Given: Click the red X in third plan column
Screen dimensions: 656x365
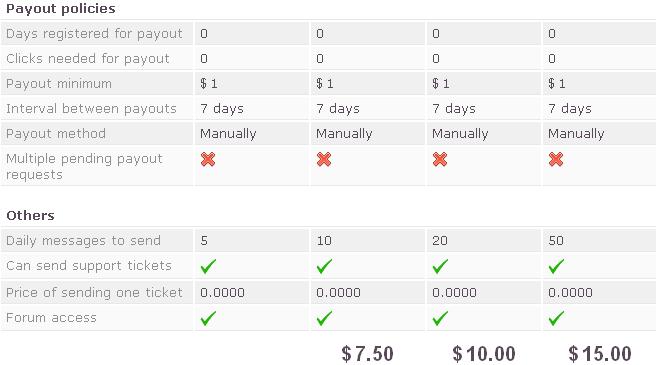Looking at the screenshot, I should pos(440,159).
